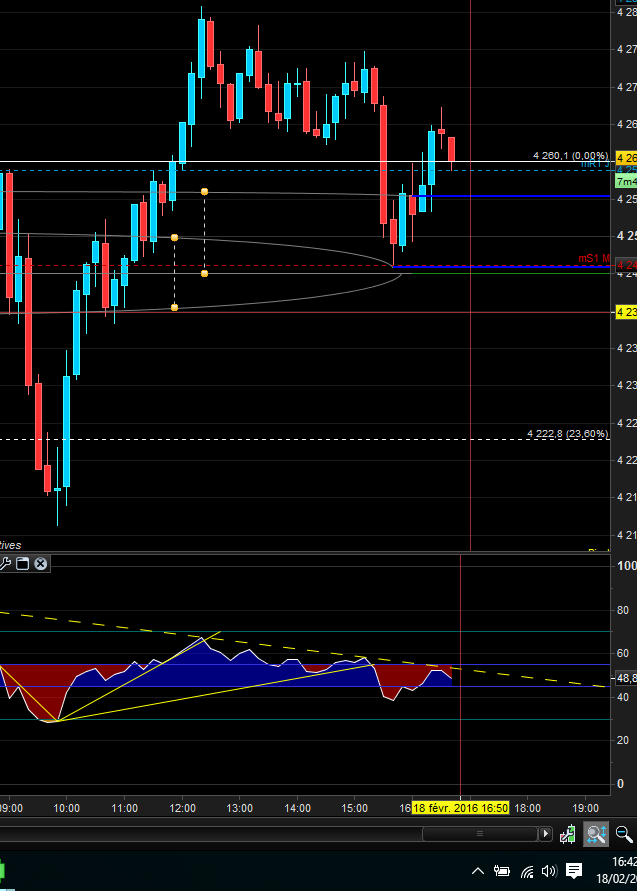Select the red mS1 M pivot label
637x891 pixels.
(594, 259)
